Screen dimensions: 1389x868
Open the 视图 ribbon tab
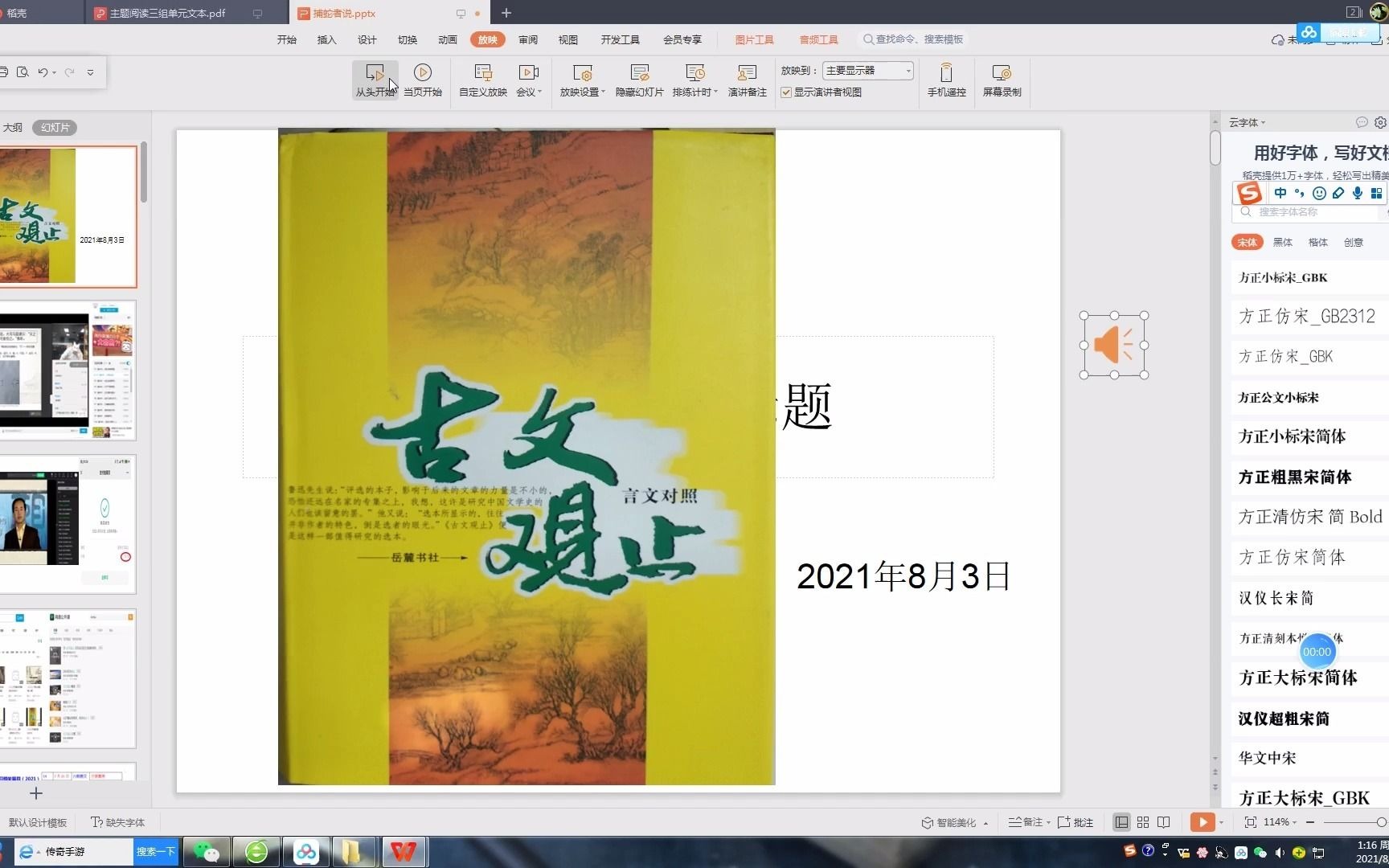pos(568,39)
